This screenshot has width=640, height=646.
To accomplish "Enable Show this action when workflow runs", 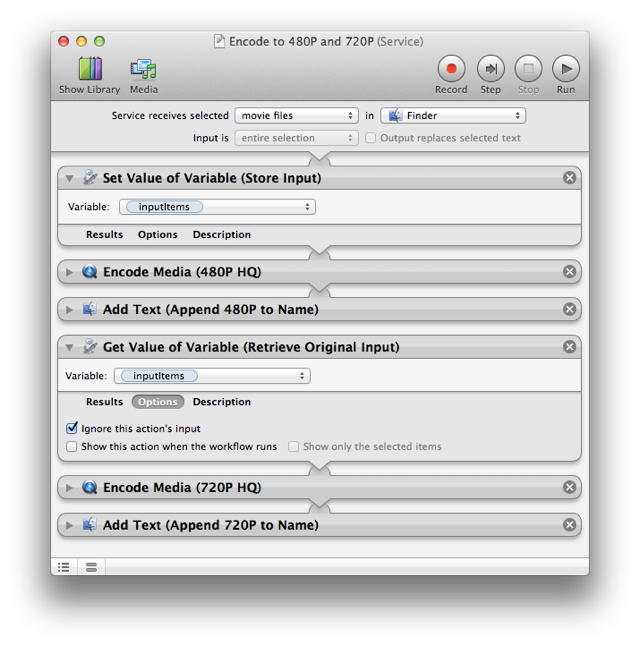I will point(72,447).
